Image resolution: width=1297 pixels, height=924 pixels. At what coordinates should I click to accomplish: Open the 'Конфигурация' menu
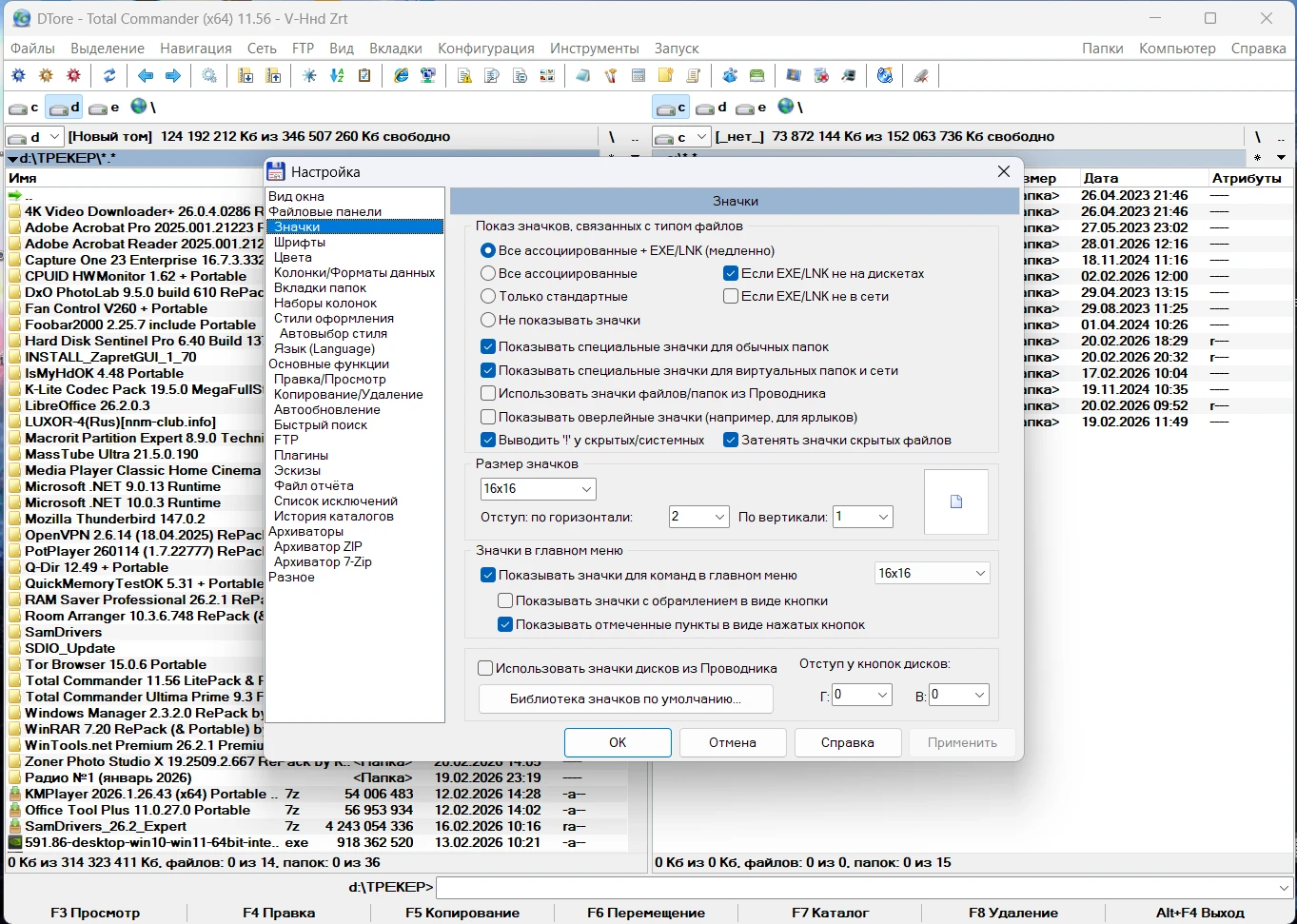[x=485, y=49]
